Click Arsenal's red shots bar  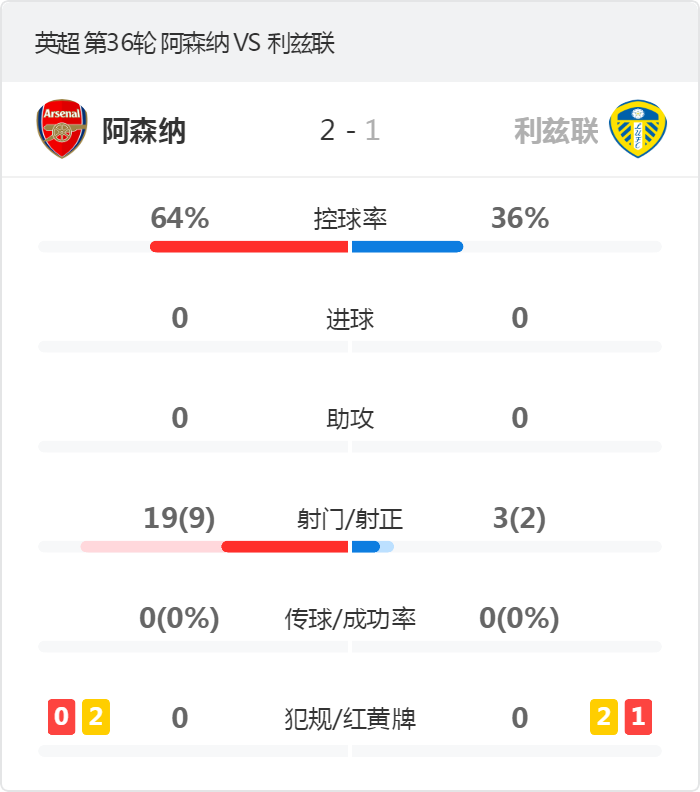coord(284,547)
